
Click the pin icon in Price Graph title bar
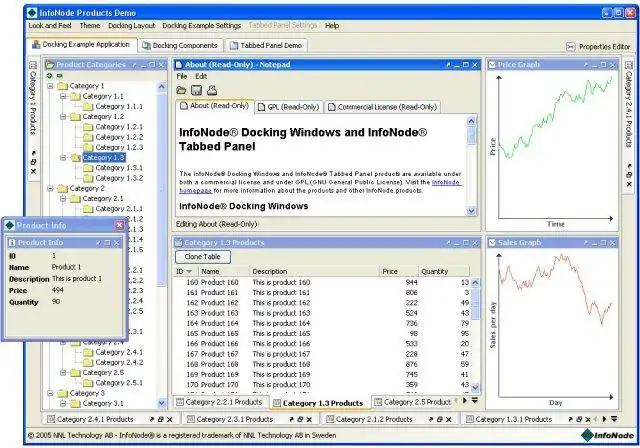(x=586, y=65)
